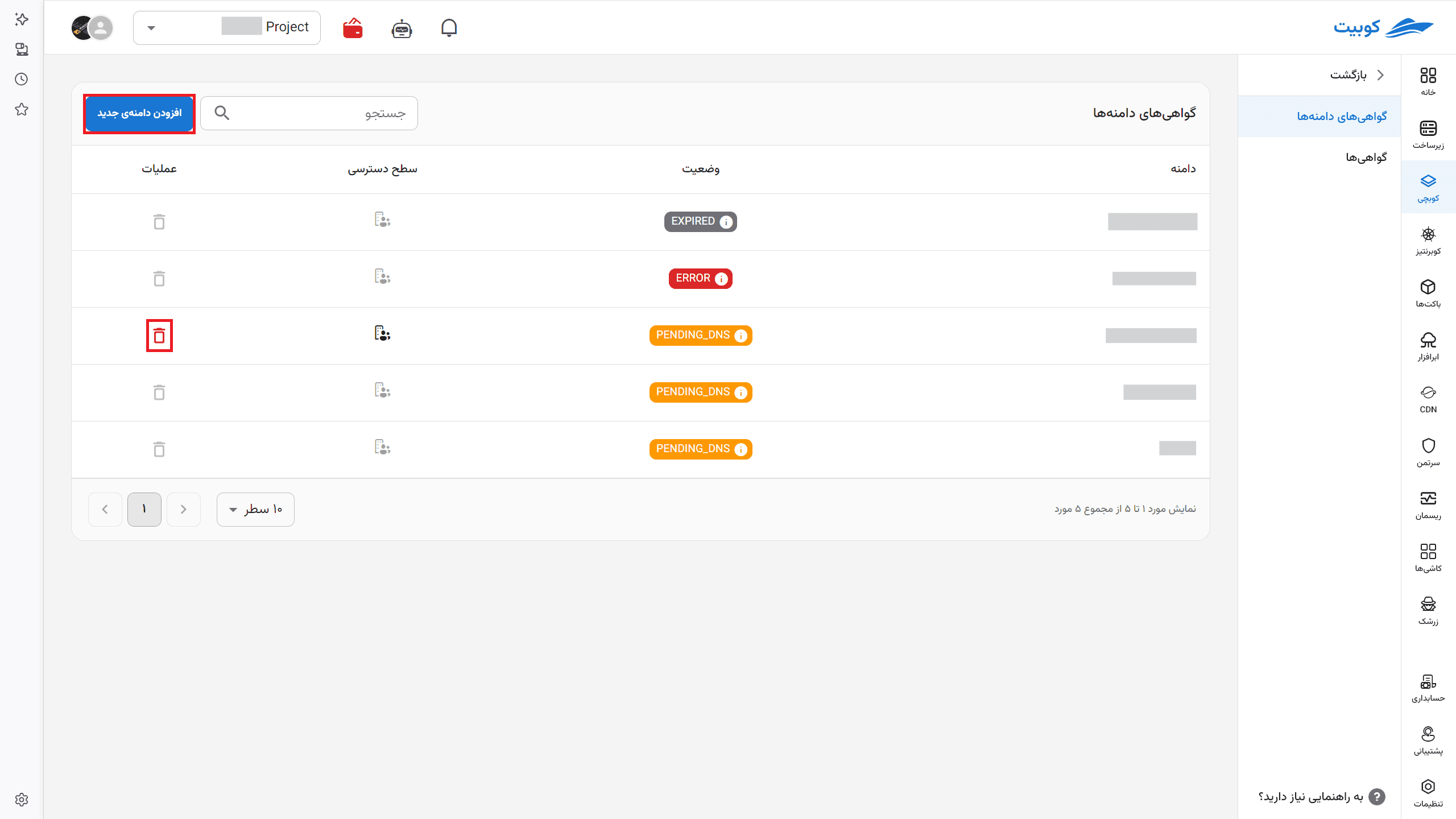Click info icon on the ERROR badge
Screen dimensions: 1456x819
click(721, 279)
